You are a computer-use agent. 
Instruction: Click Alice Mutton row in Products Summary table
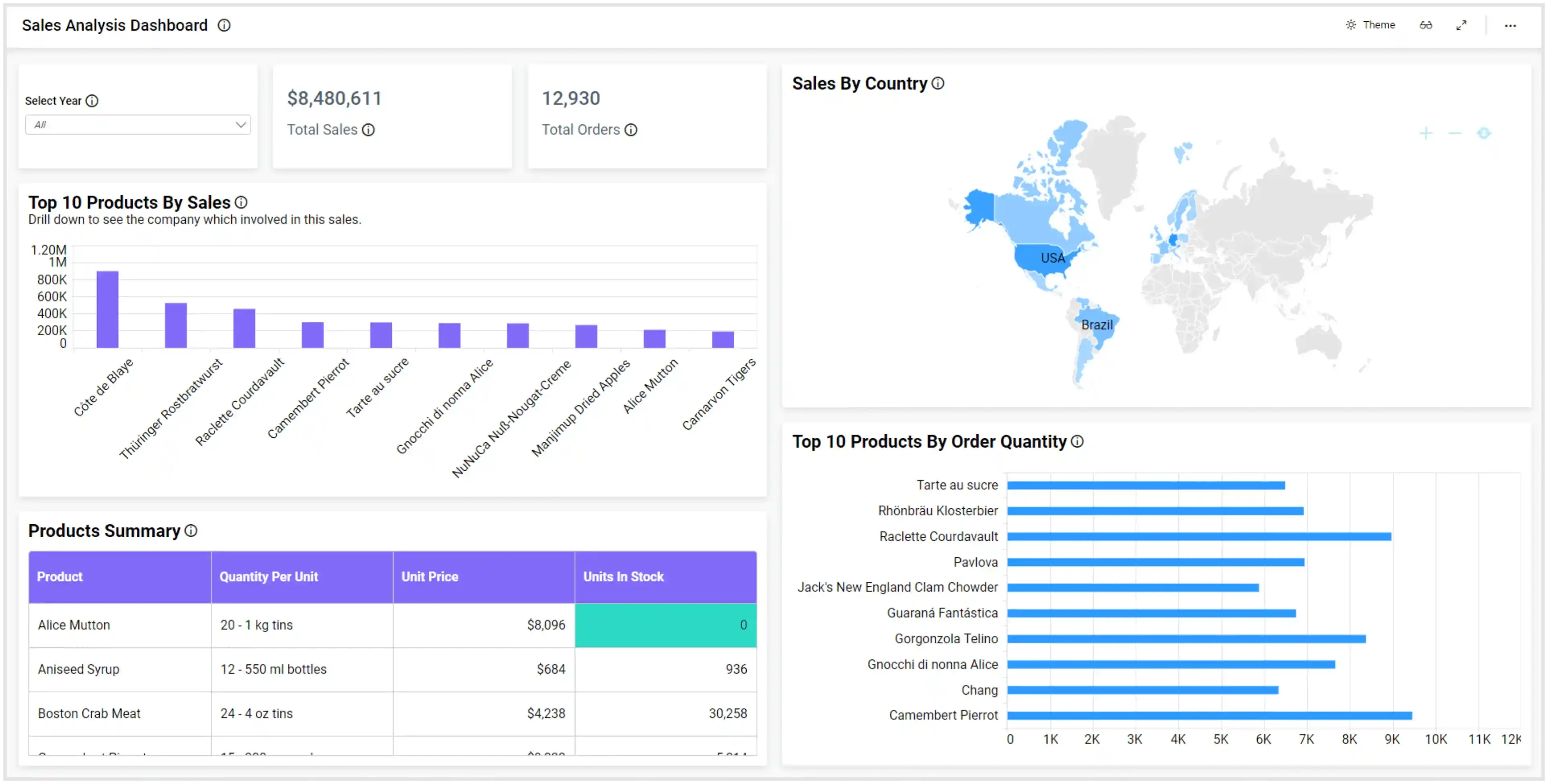click(391, 624)
